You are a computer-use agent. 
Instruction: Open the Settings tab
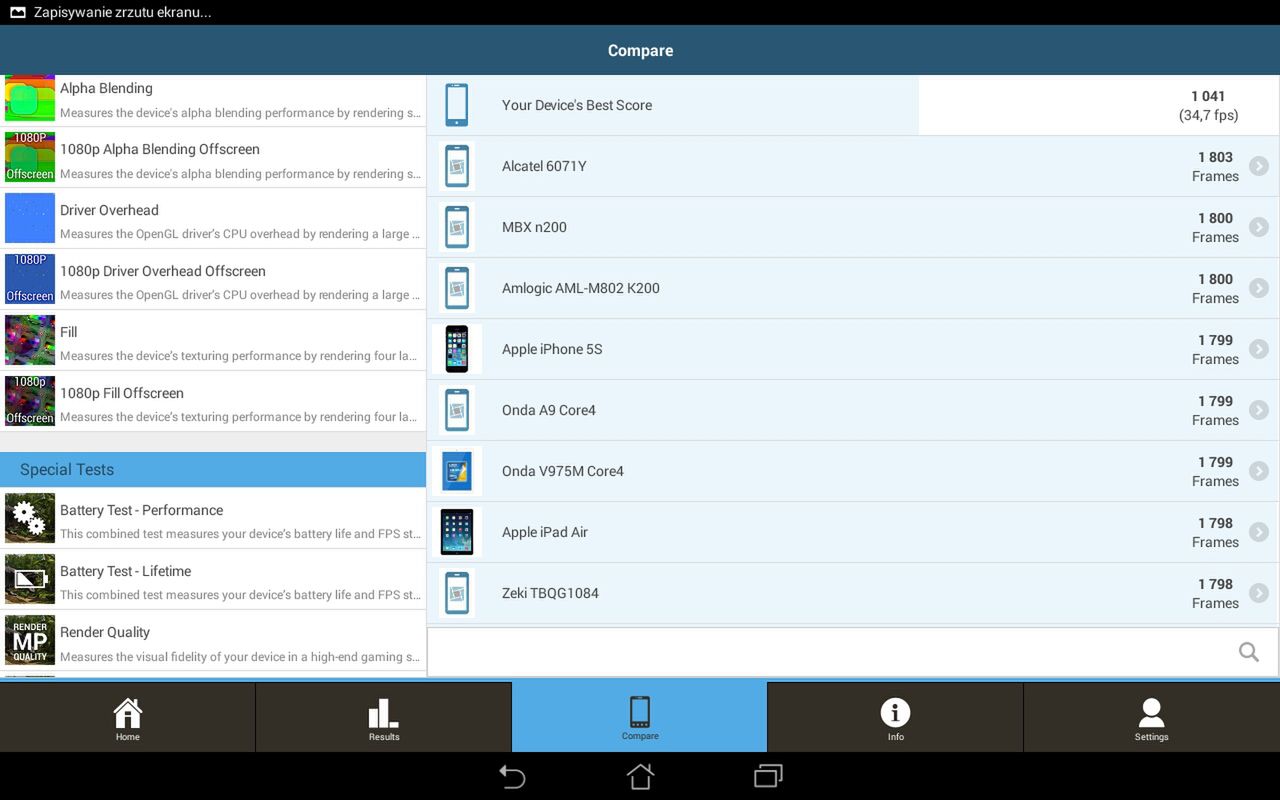[1152, 717]
